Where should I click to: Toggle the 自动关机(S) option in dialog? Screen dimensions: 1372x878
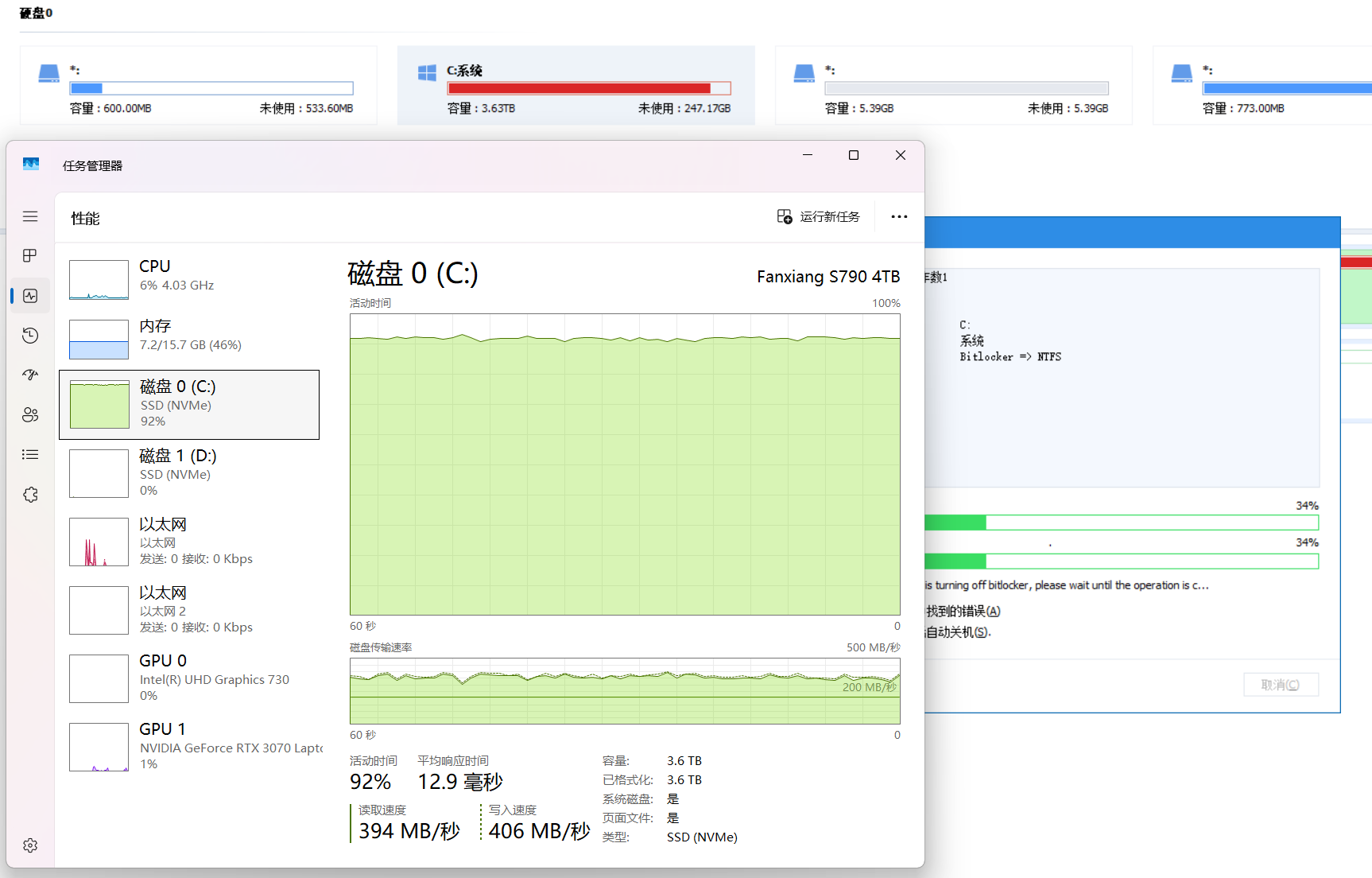pos(958,632)
